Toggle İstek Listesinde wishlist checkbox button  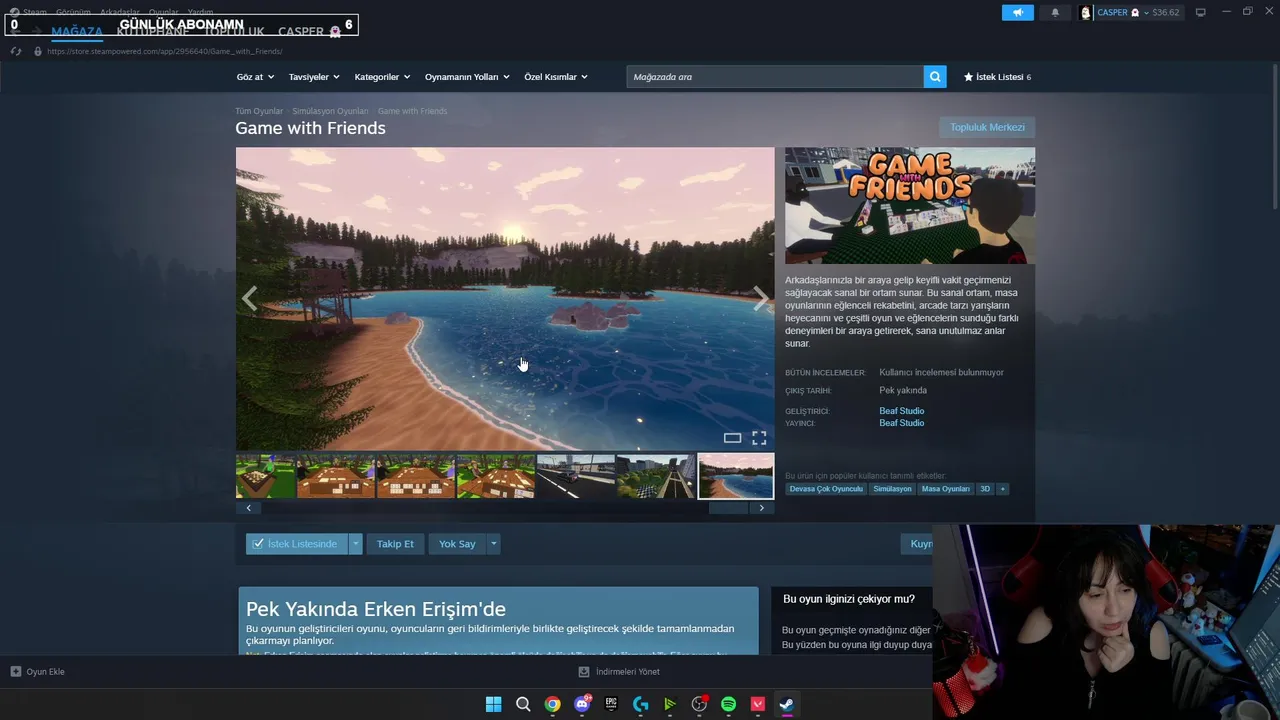coord(297,544)
